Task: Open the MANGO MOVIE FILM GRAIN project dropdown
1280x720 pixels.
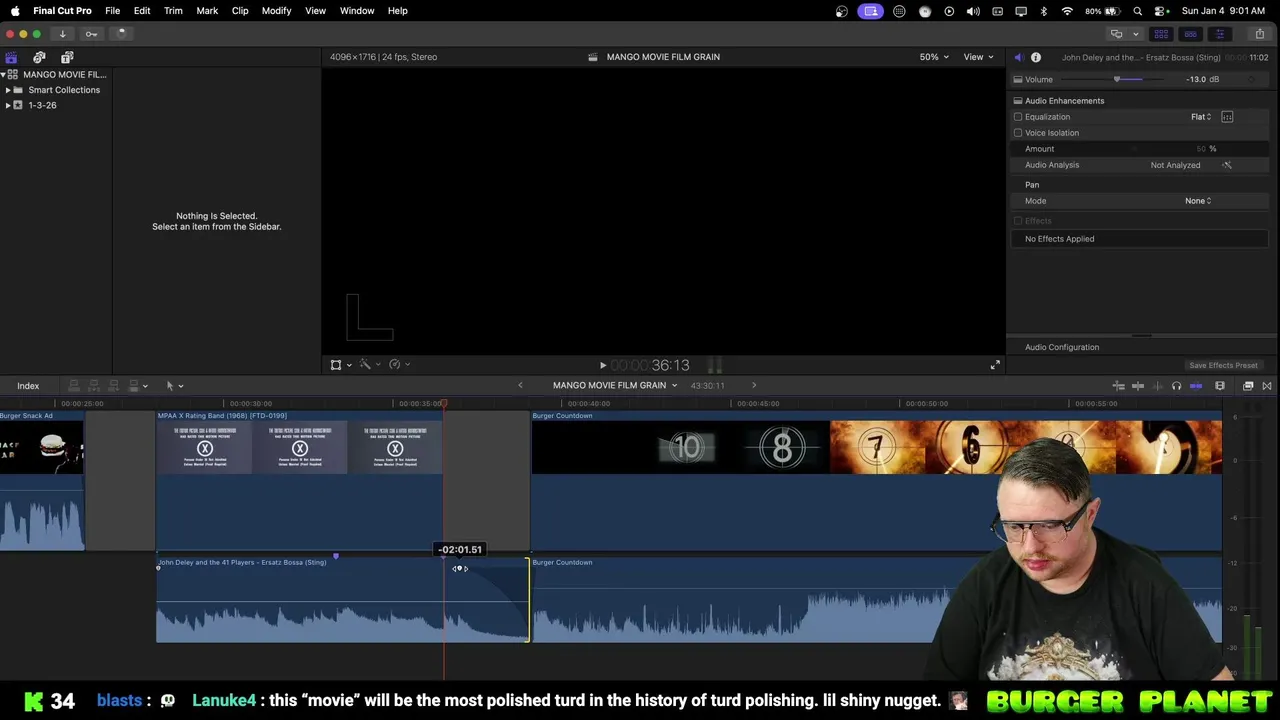Action: coord(615,385)
